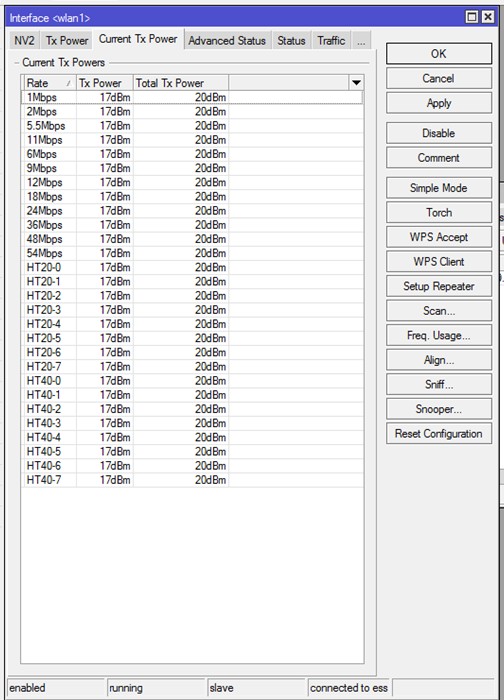Select the 24Mbps rate row
504x700 pixels.
(192, 211)
